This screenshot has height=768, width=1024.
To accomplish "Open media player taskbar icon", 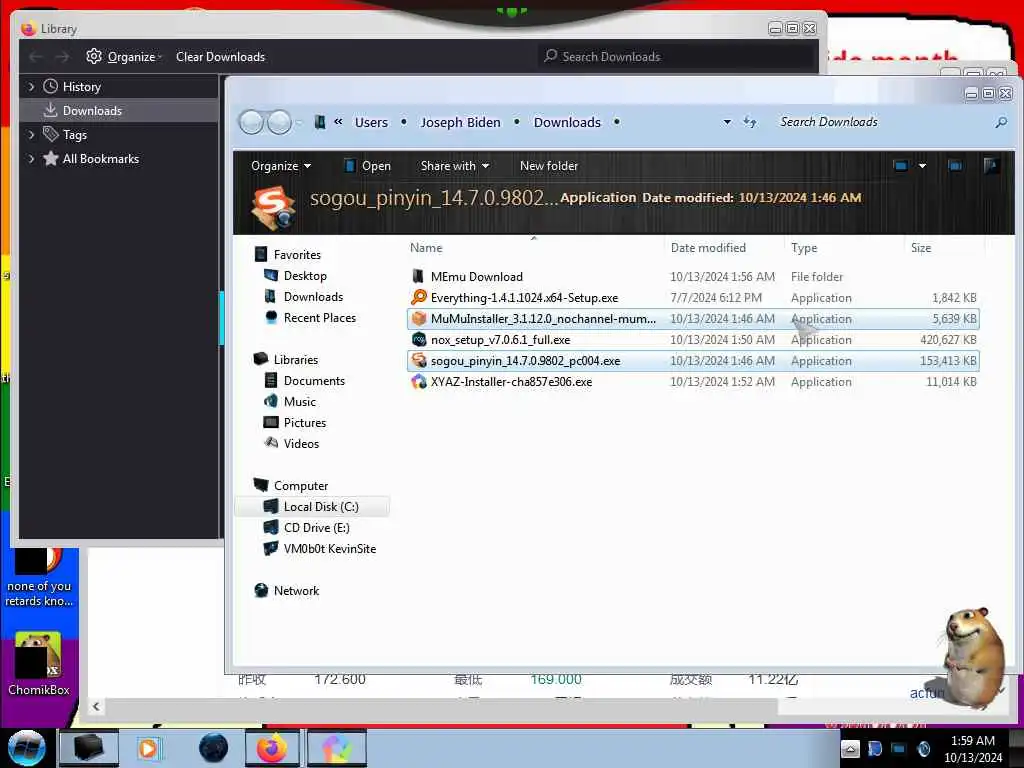I will 148,748.
